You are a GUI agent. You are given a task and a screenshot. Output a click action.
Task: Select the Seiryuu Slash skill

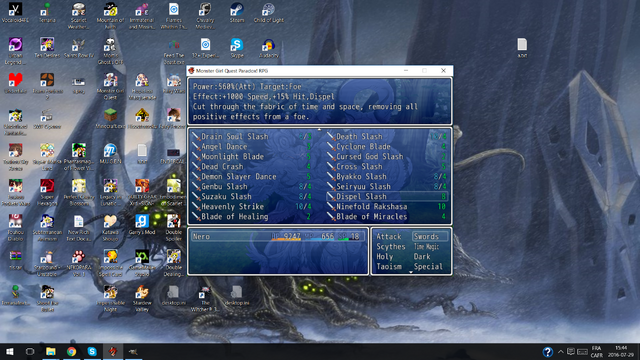pos(387,187)
